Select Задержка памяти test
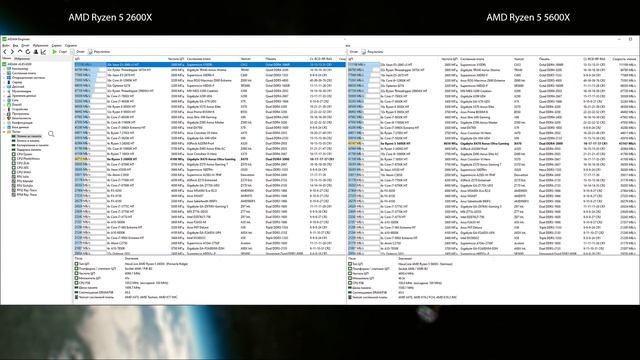 pyautogui.click(x=26, y=150)
